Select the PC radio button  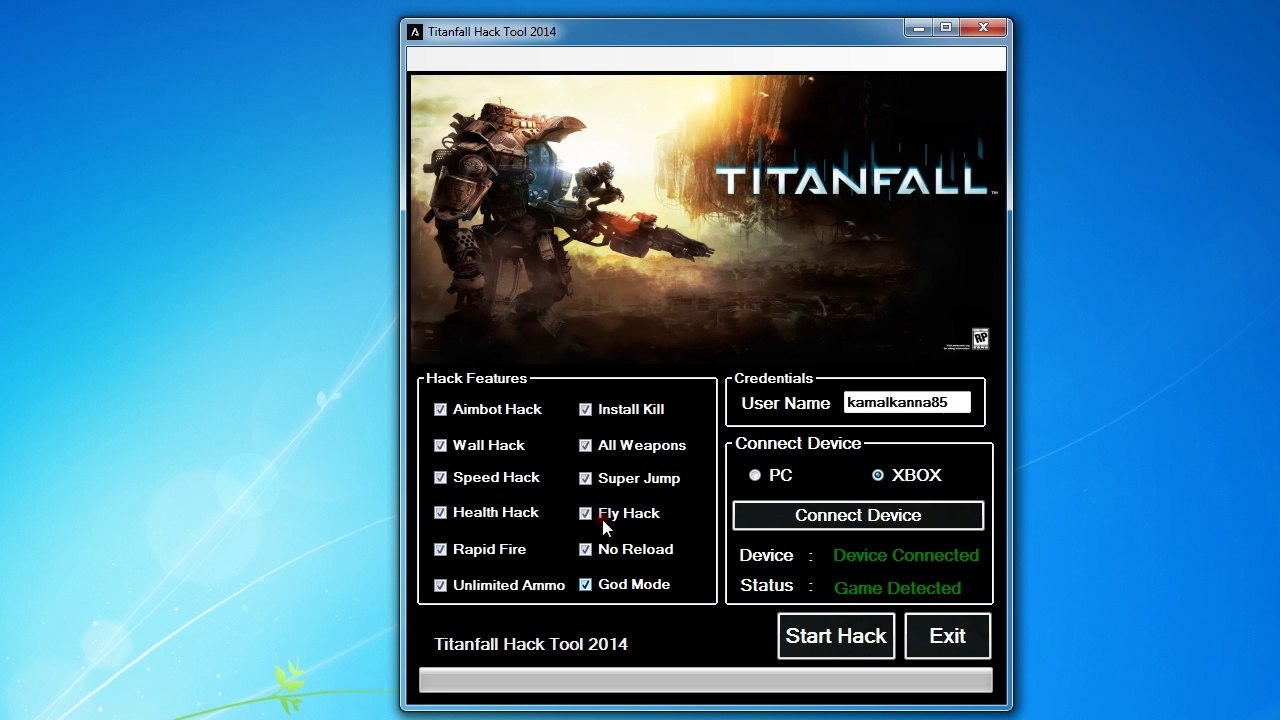coord(755,475)
